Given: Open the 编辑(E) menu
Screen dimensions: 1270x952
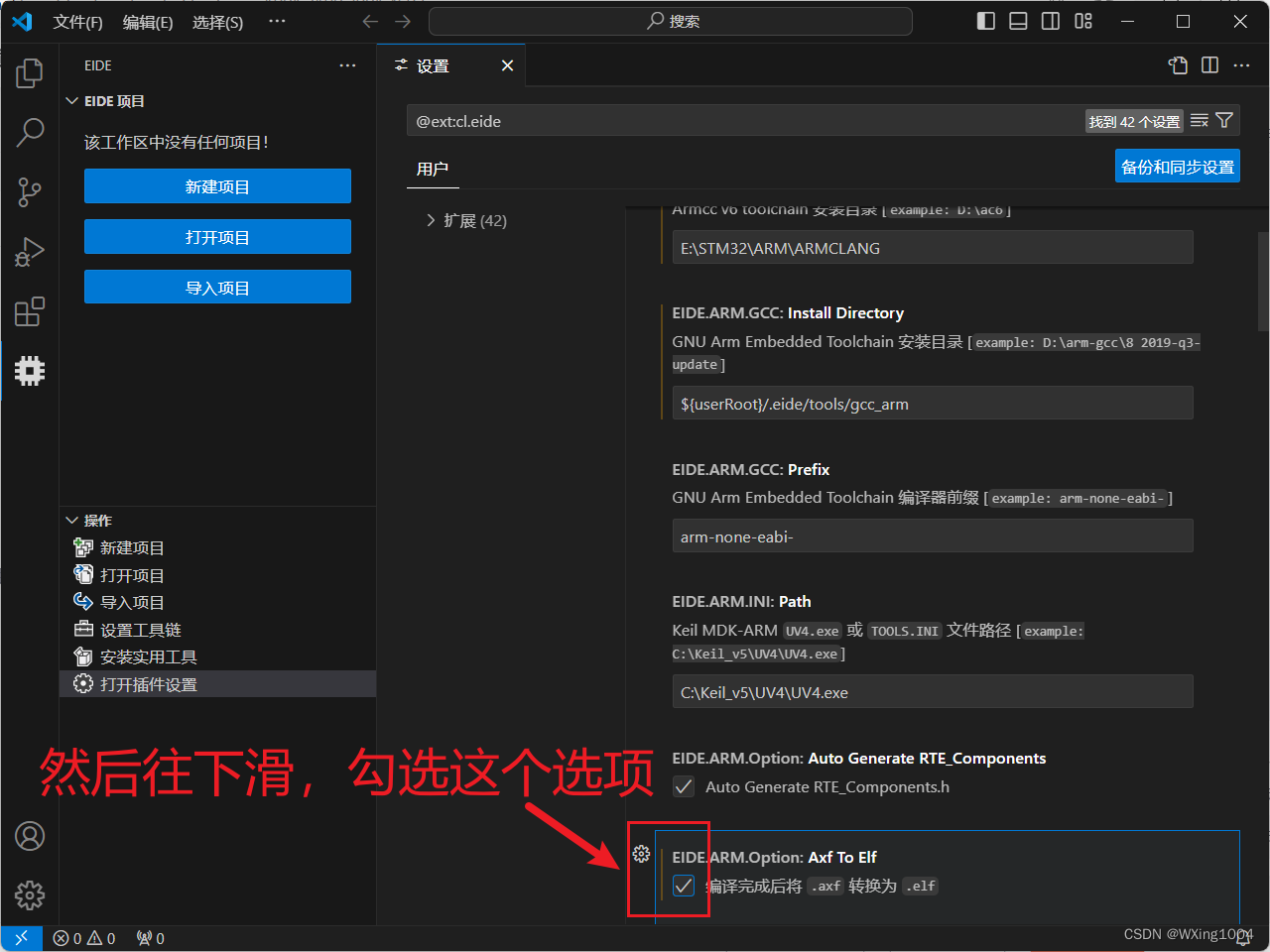Looking at the screenshot, I should (x=148, y=22).
